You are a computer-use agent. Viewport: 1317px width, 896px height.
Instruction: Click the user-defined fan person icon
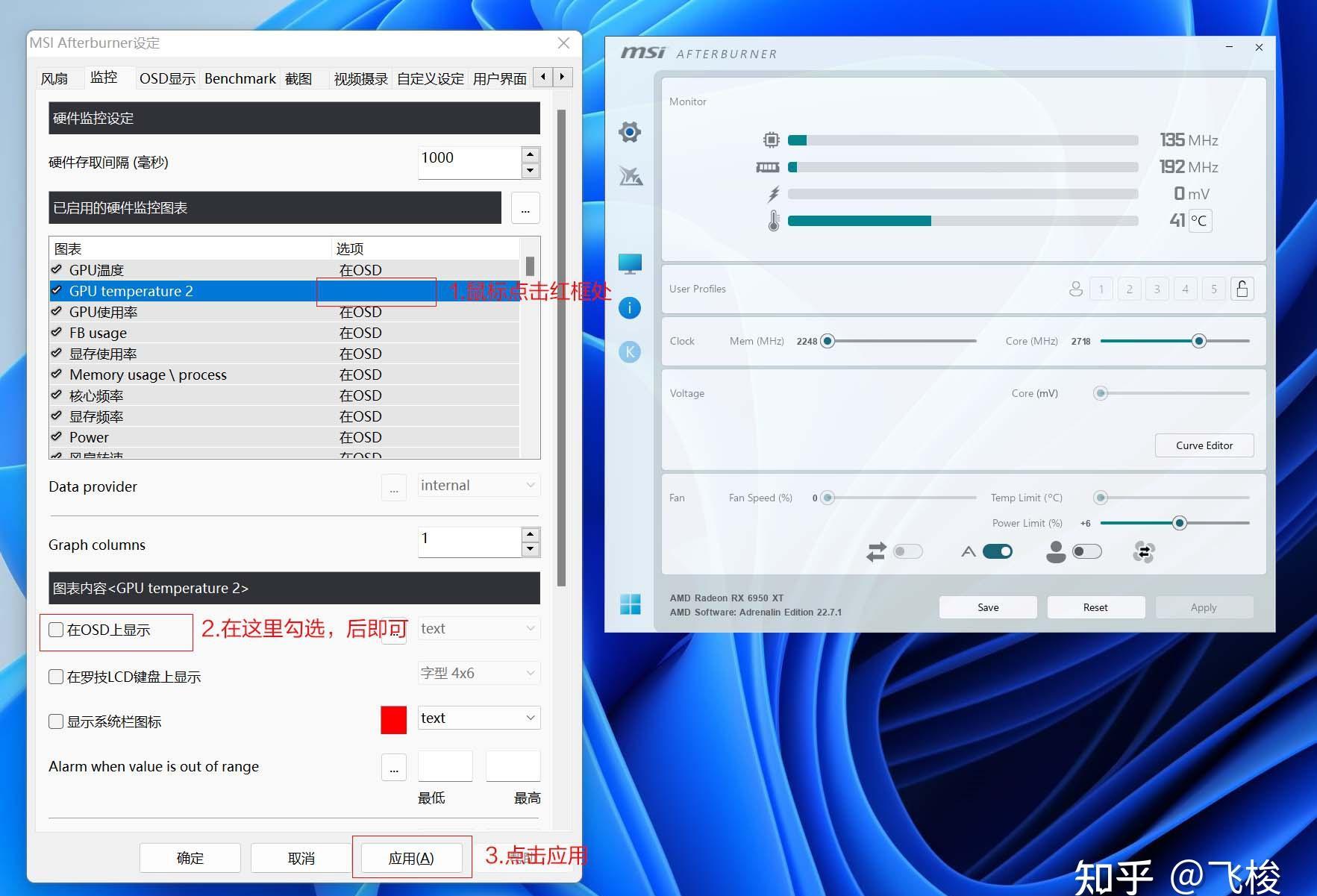[1056, 552]
